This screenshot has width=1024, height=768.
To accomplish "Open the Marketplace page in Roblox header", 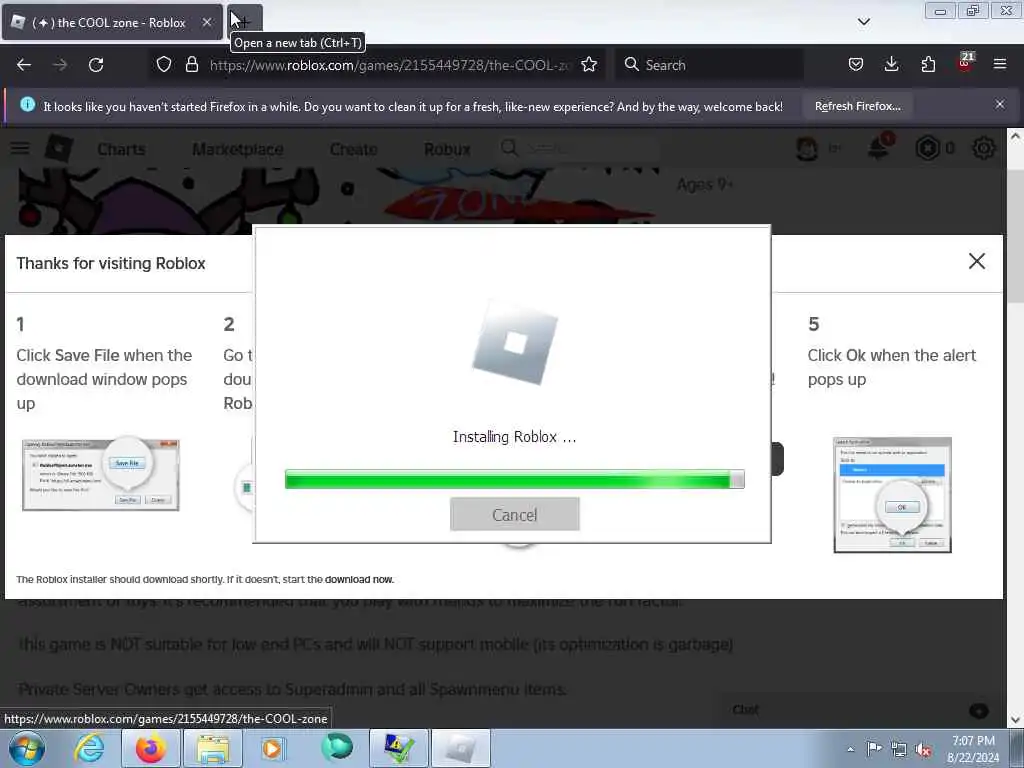I will coord(238,150).
